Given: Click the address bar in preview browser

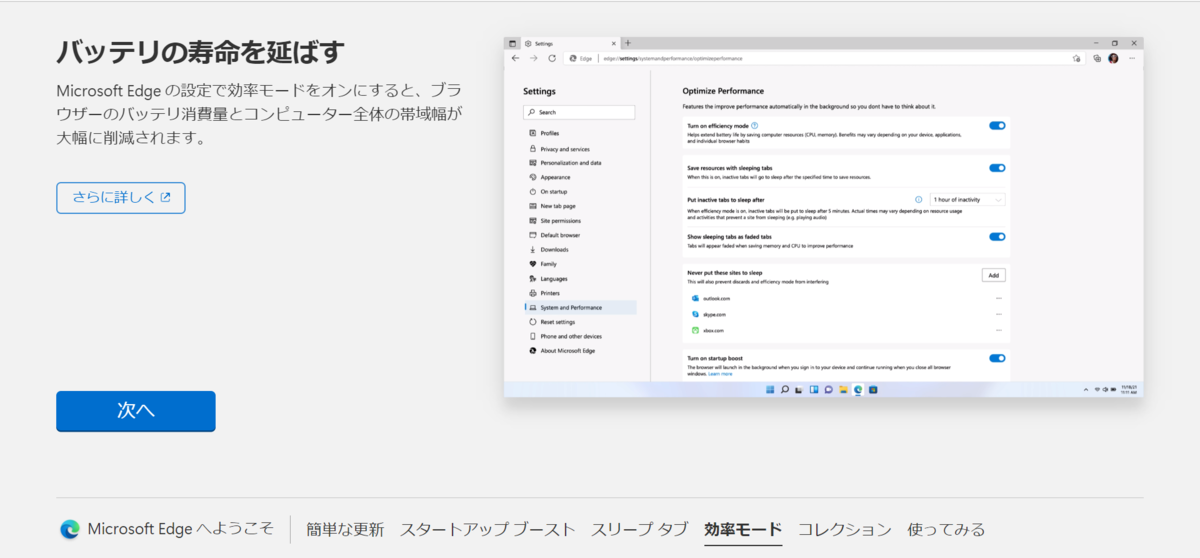Looking at the screenshot, I should [825, 58].
